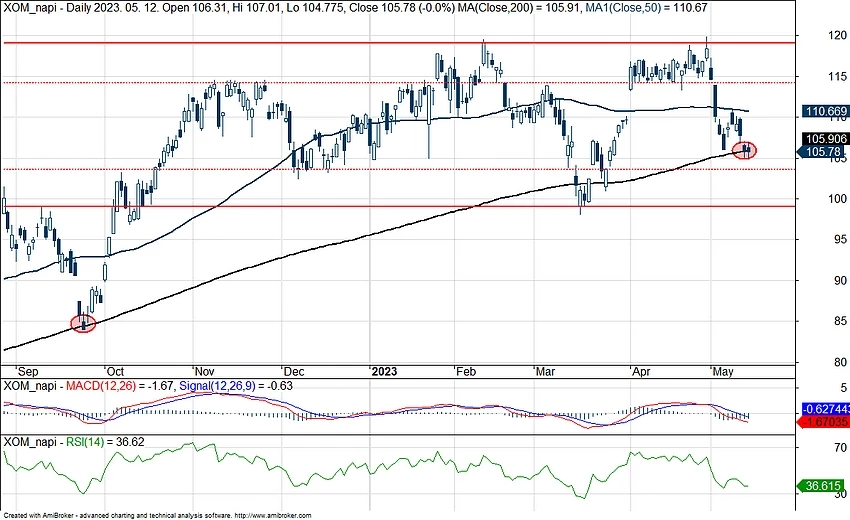
Task: Click the 'May' label on the time axis
Action: [x=723, y=371]
